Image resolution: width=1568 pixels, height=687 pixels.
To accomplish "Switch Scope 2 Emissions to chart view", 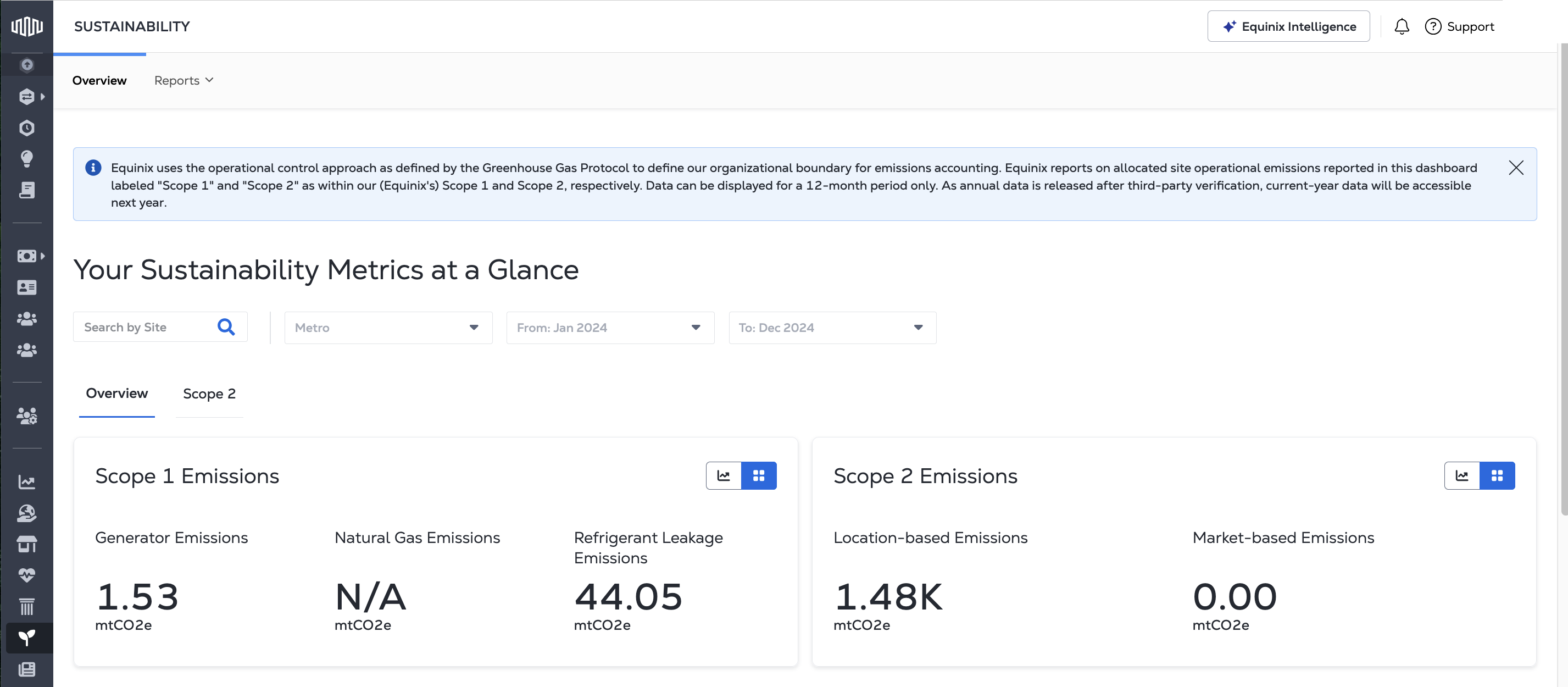I will click(1461, 475).
